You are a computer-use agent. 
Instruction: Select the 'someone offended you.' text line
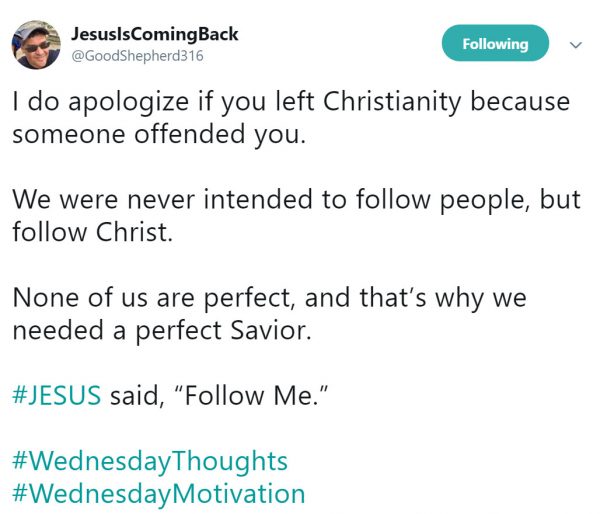pyautogui.click(x=159, y=134)
